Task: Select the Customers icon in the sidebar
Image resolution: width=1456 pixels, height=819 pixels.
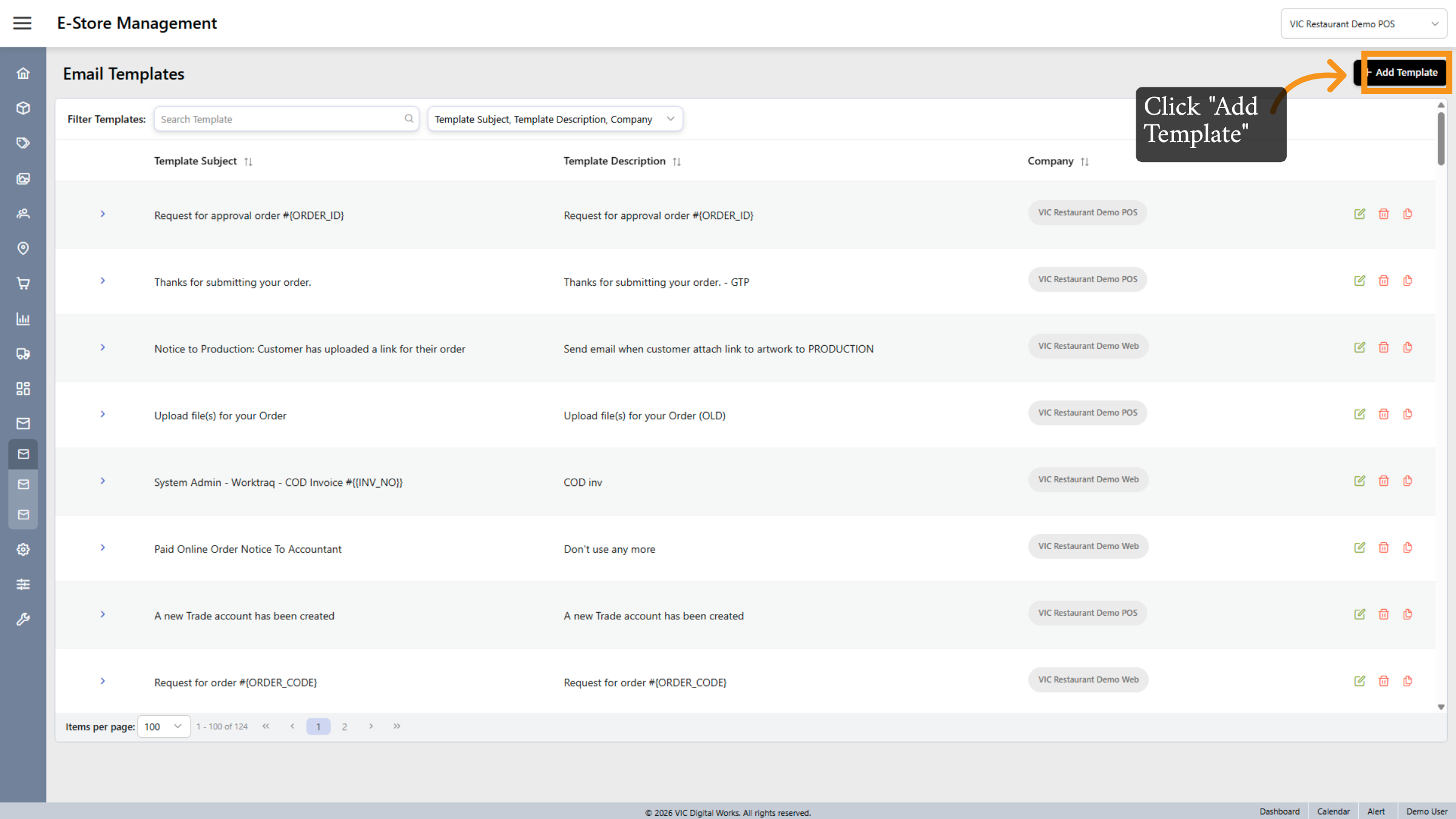Action: pos(23,214)
